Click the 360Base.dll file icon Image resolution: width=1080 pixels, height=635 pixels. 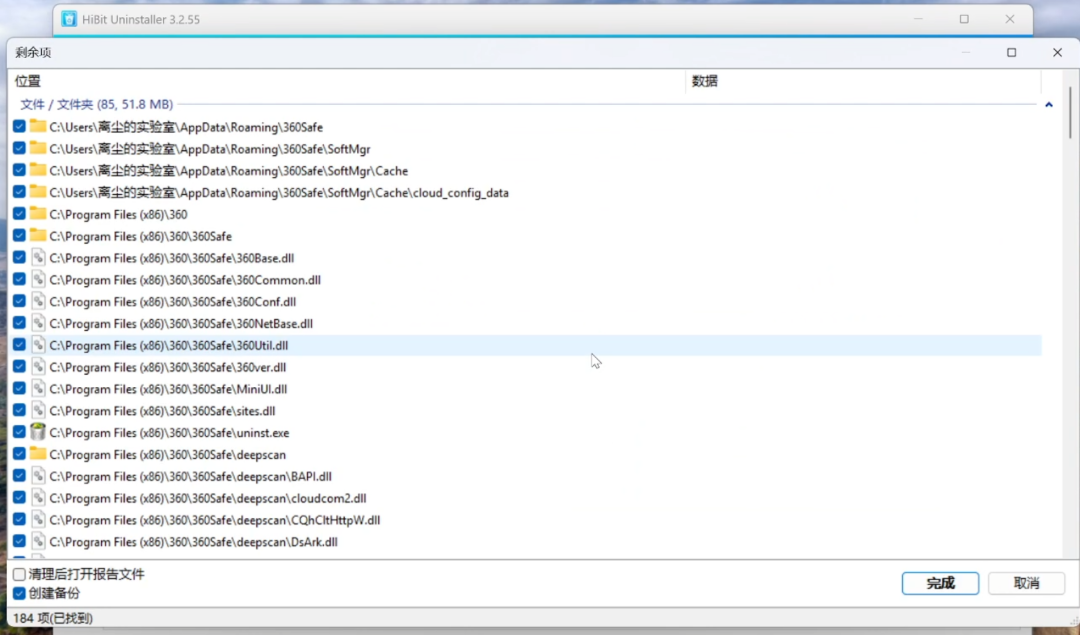tap(38, 258)
